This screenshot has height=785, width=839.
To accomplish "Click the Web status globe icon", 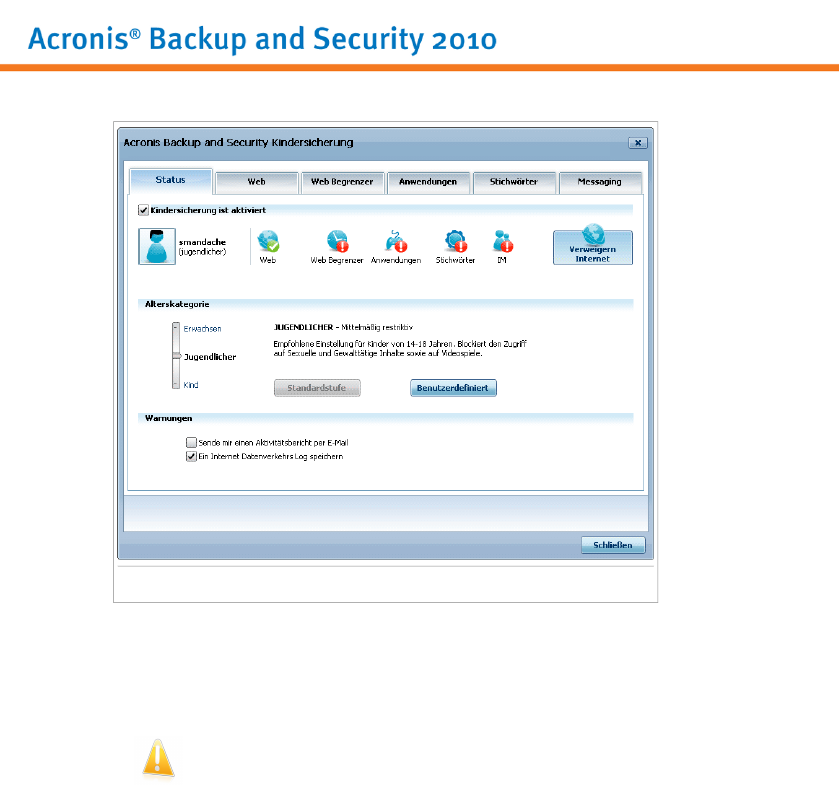I will point(267,241).
